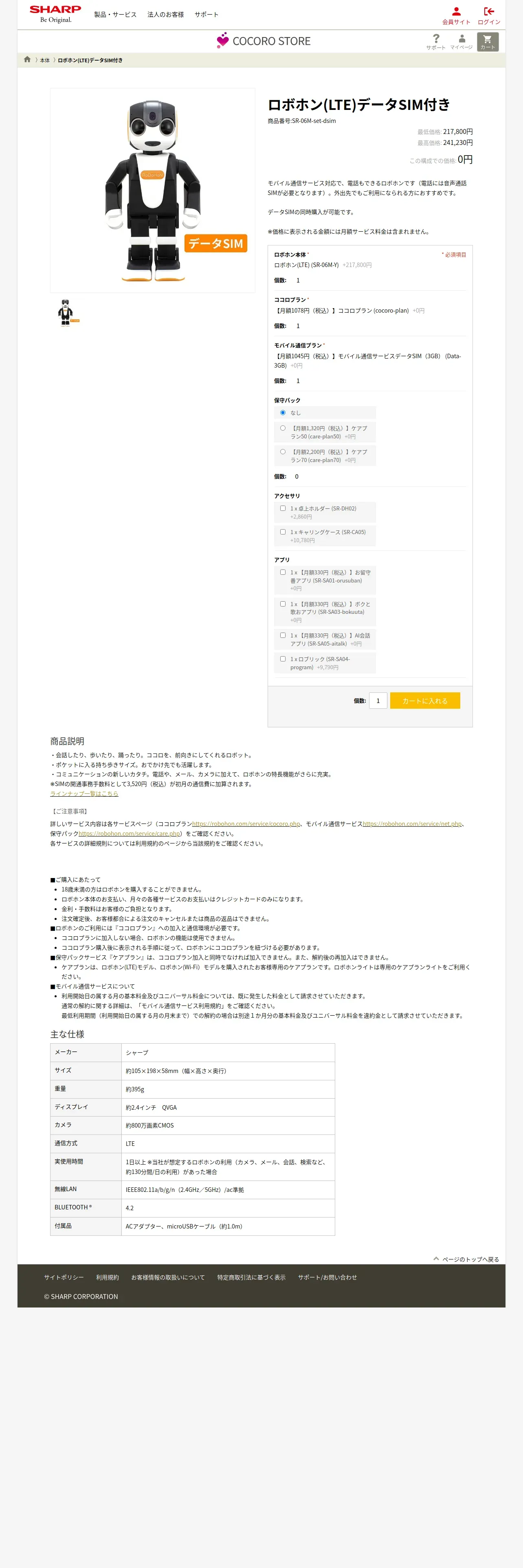This screenshot has height=1568, width=523.
Task: Click the ロボホン(LTE) (SR-06M-Y) item text
Action: coord(306,265)
